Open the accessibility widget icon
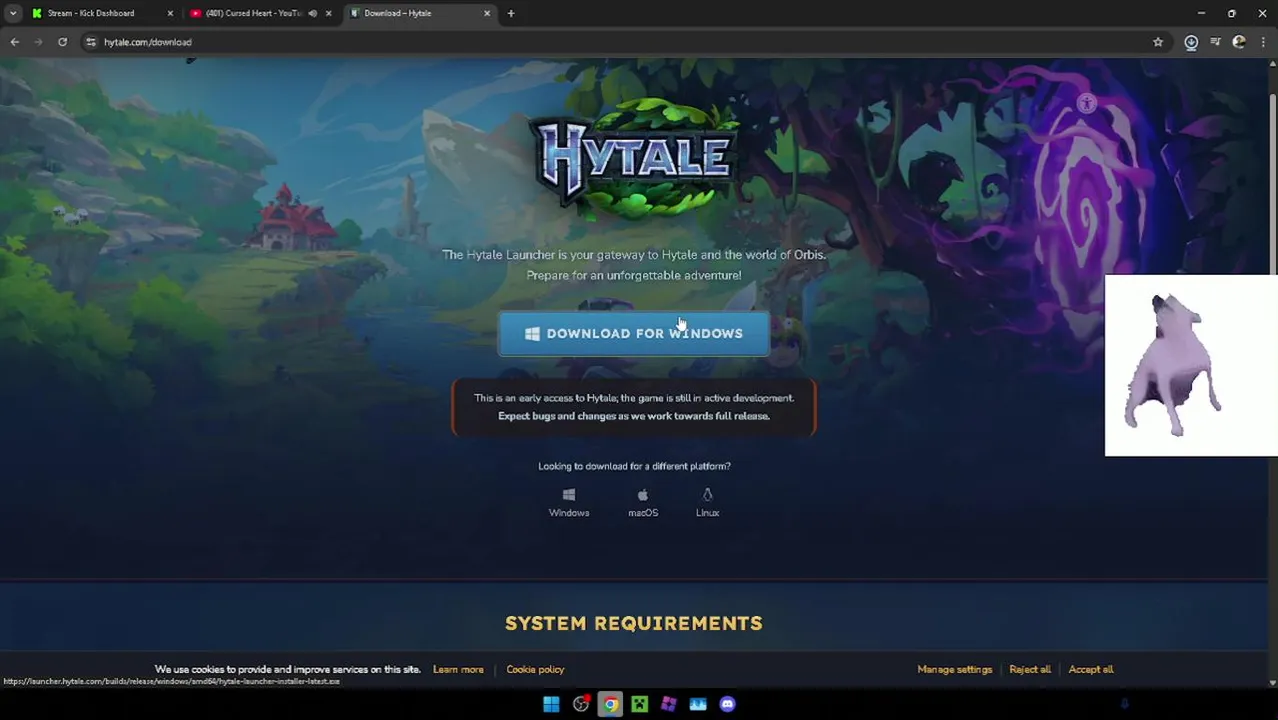This screenshot has width=1278, height=720. (1087, 103)
